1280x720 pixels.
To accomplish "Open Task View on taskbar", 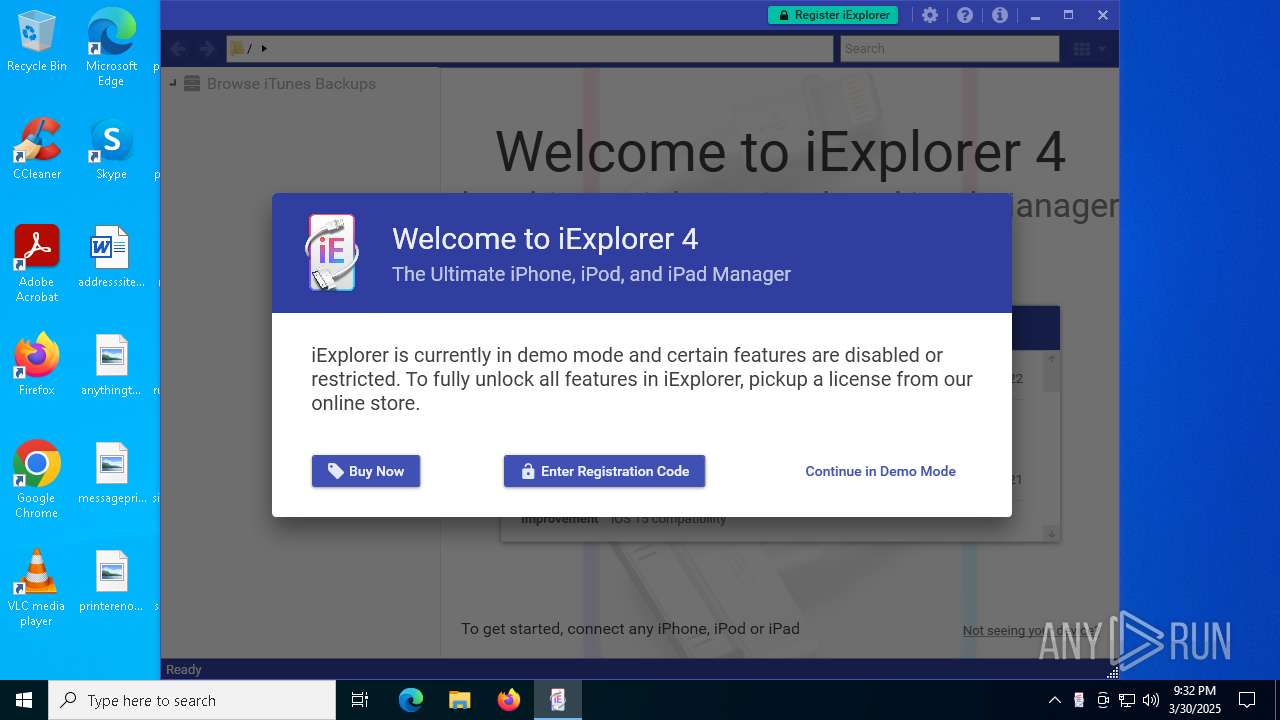I will click(x=360, y=700).
